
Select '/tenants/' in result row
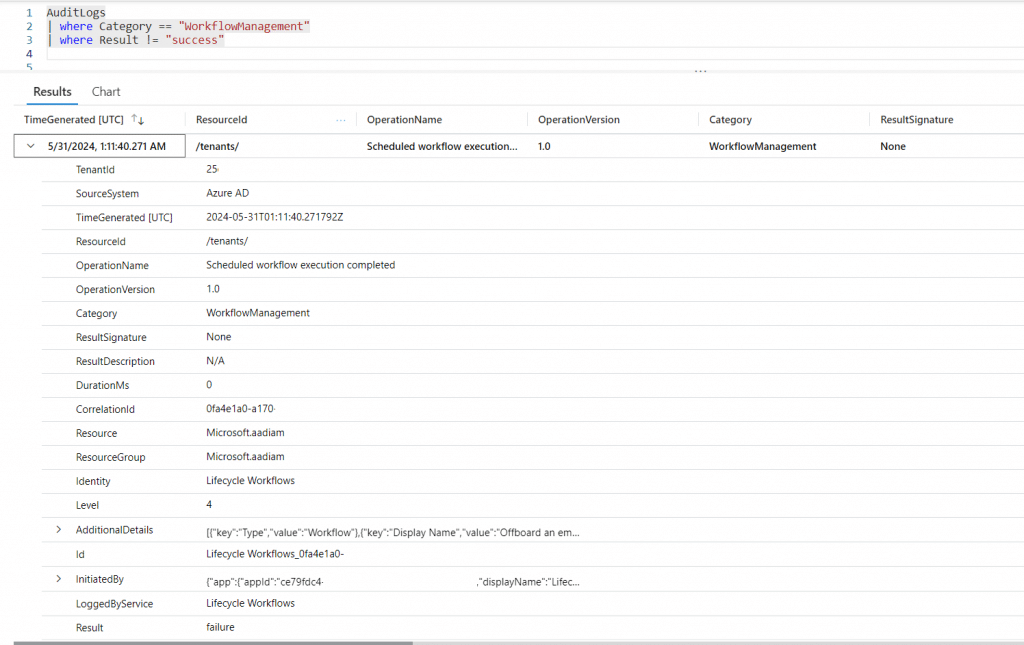217,146
